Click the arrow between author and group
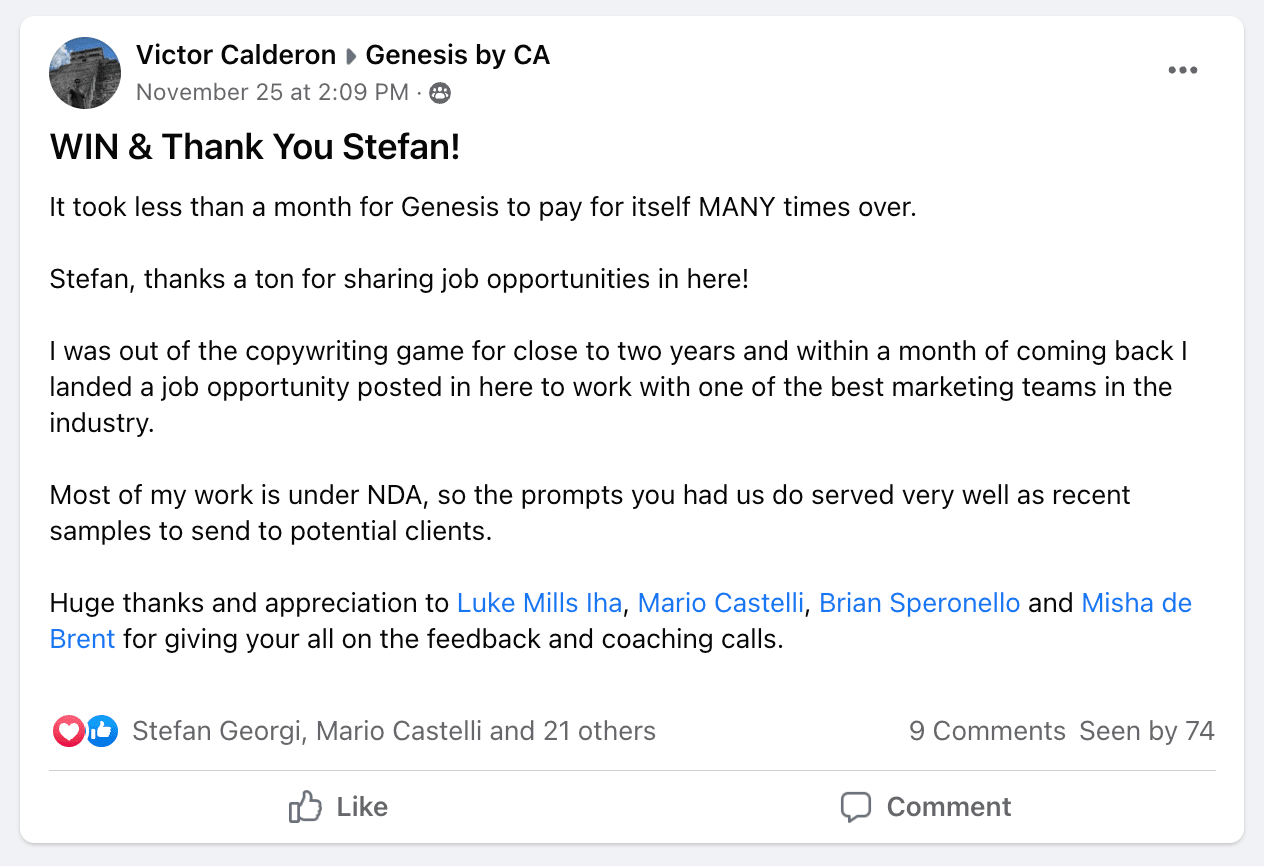 point(351,56)
